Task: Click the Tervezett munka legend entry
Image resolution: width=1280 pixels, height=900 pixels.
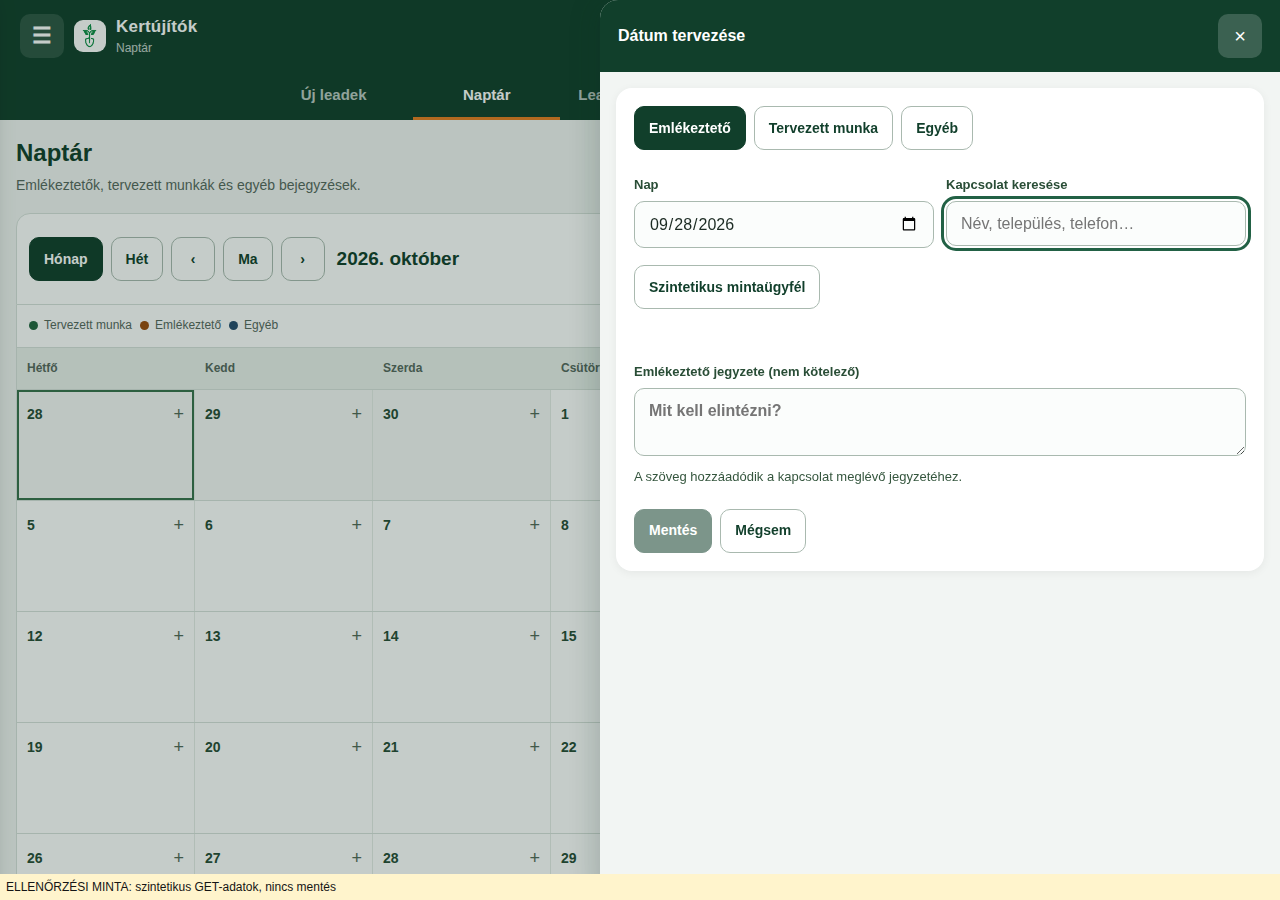Action: point(81,325)
